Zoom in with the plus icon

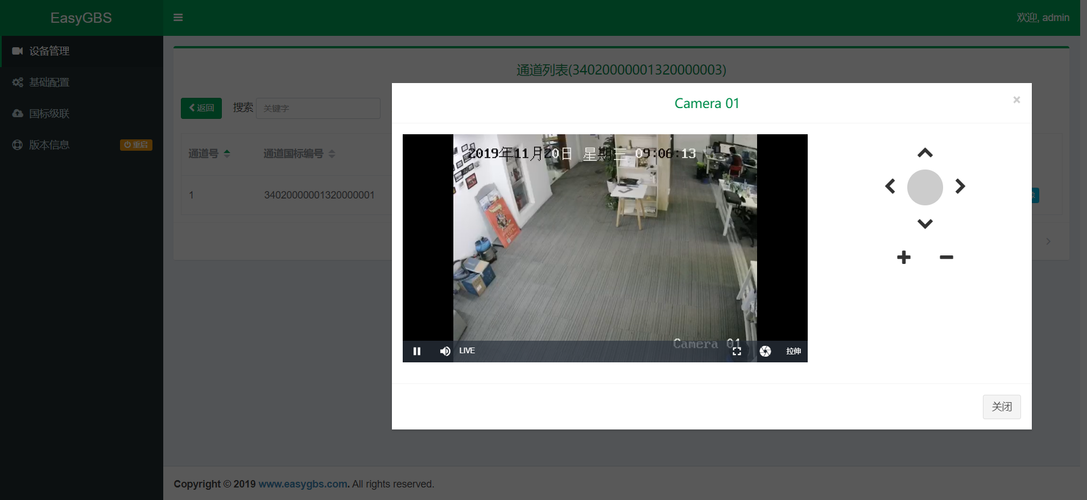point(903,257)
